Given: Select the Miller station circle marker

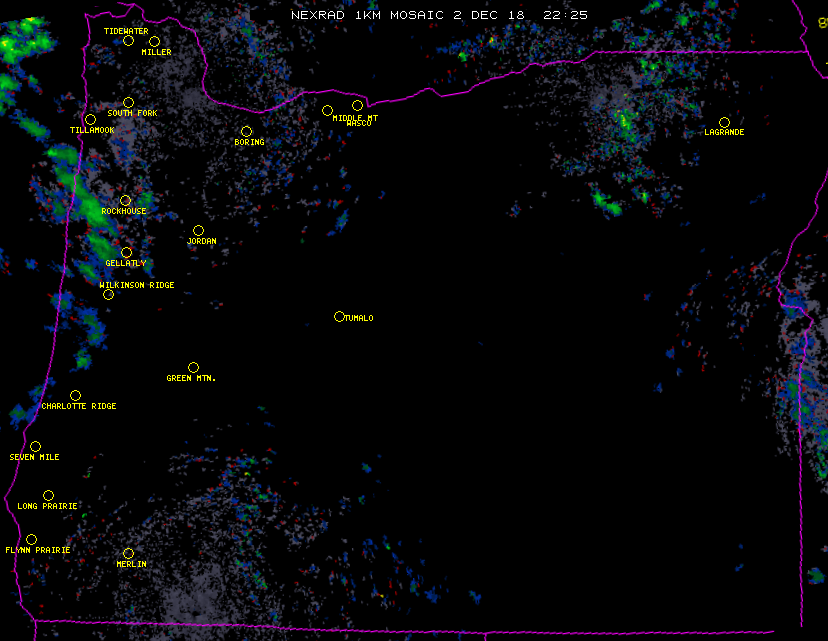Looking at the screenshot, I should pyautogui.click(x=154, y=41).
